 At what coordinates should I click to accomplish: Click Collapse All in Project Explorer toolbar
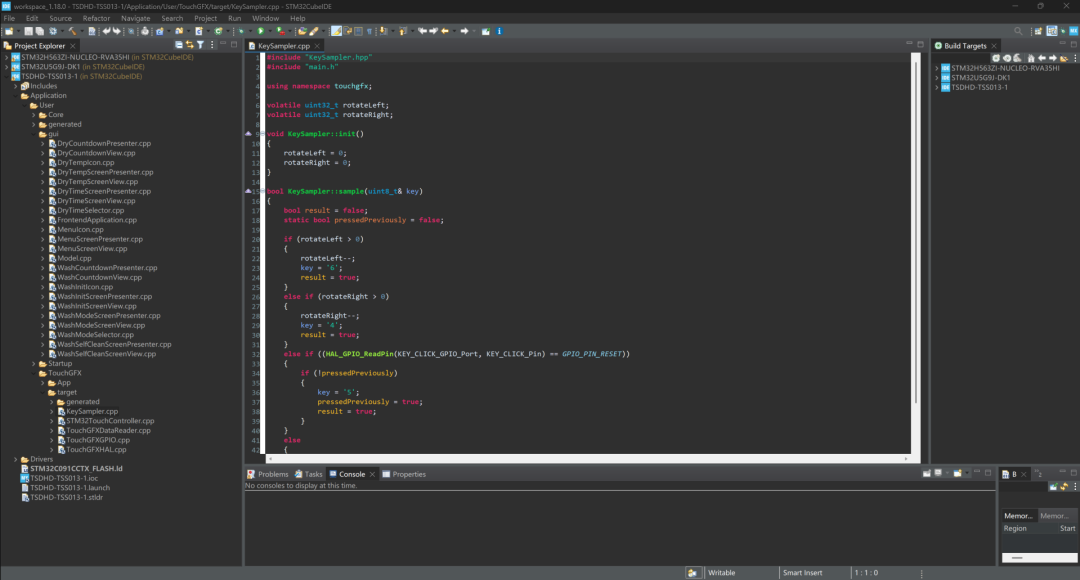[x=179, y=45]
